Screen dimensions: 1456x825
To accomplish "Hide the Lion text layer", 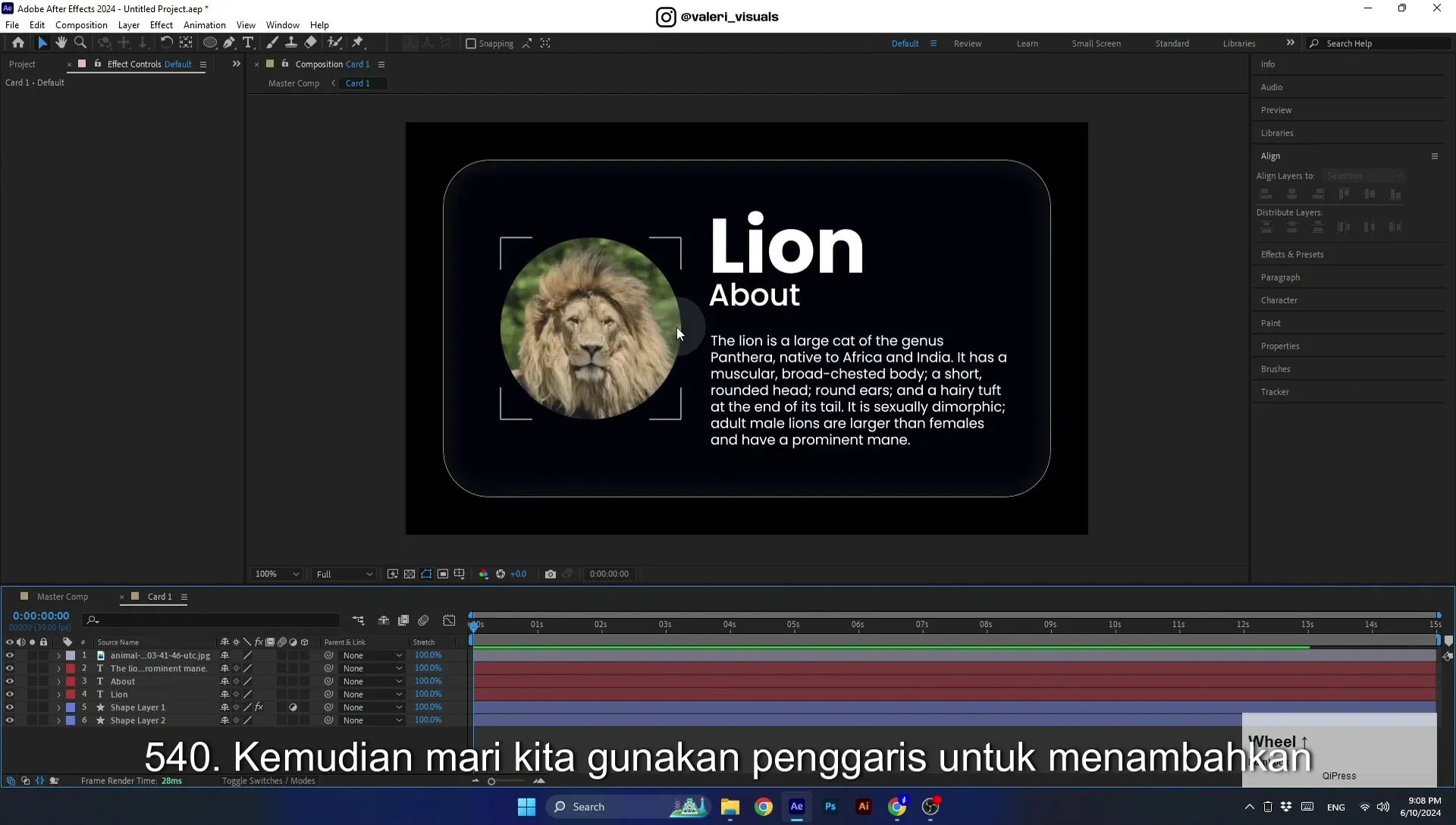I will pos(9,694).
